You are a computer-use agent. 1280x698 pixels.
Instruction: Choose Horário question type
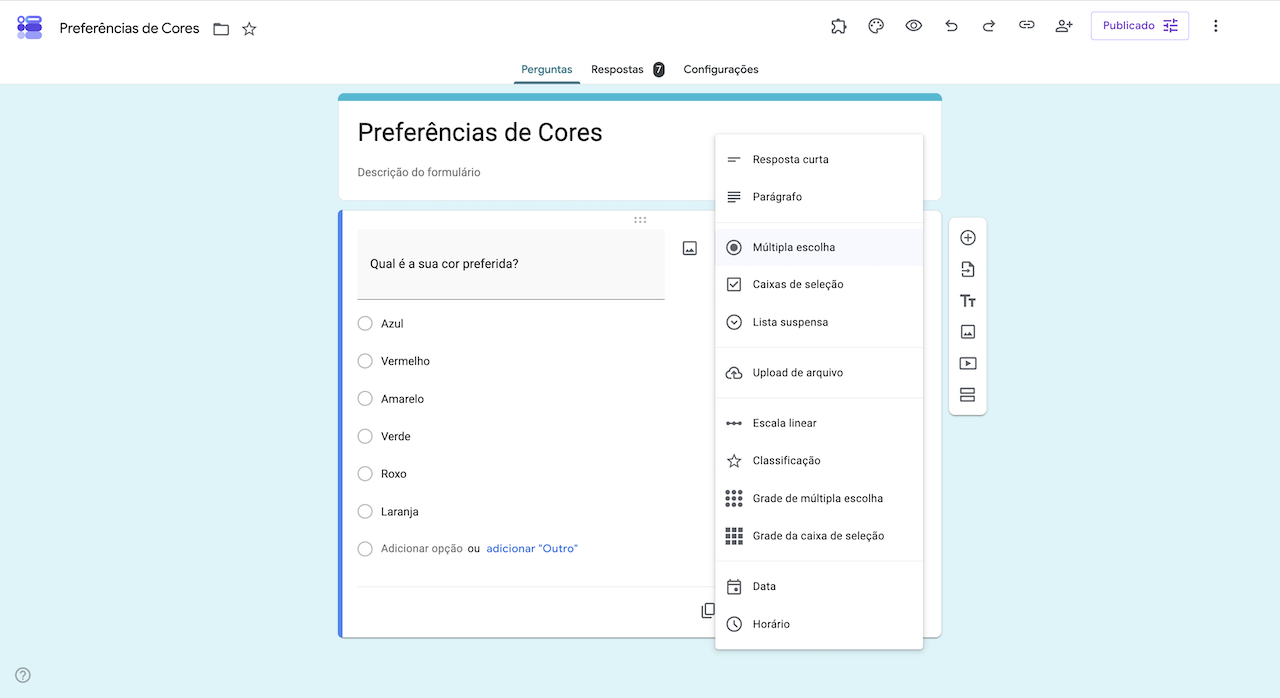pyautogui.click(x=819, y=624)
